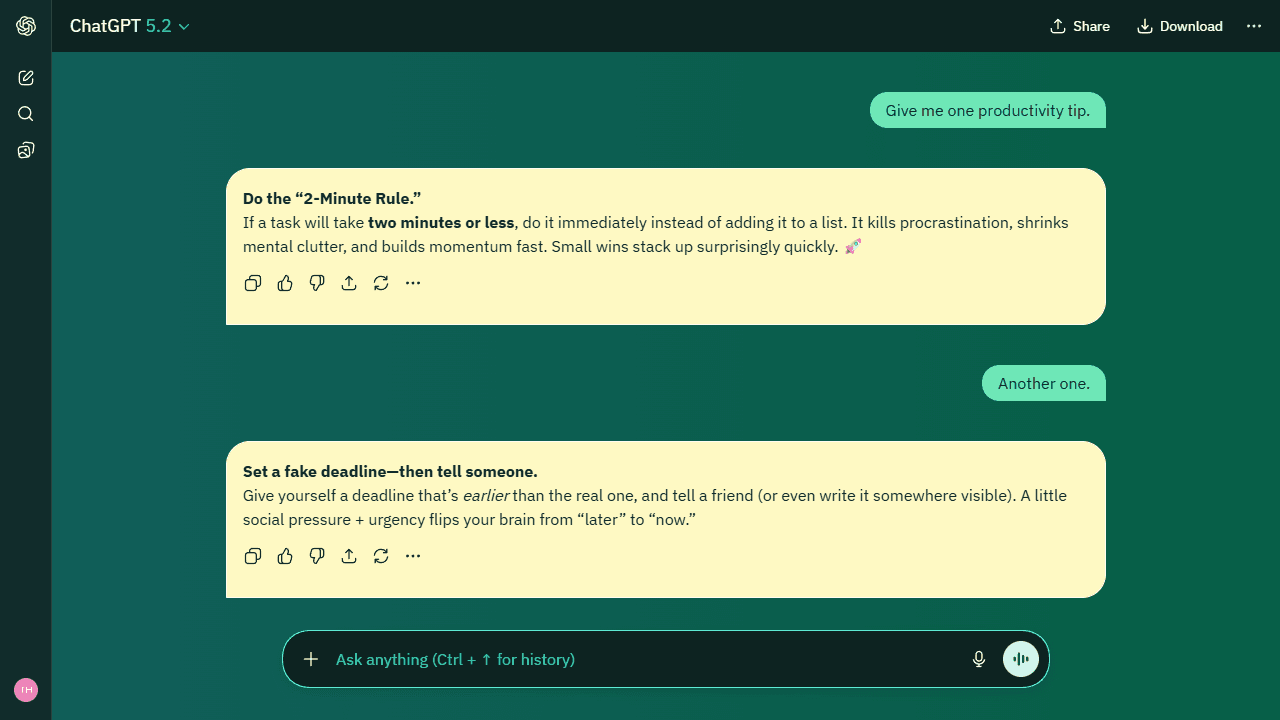Copy the fake deadline response
Screen dimensions: 1280x720
(x=253, y=556)
